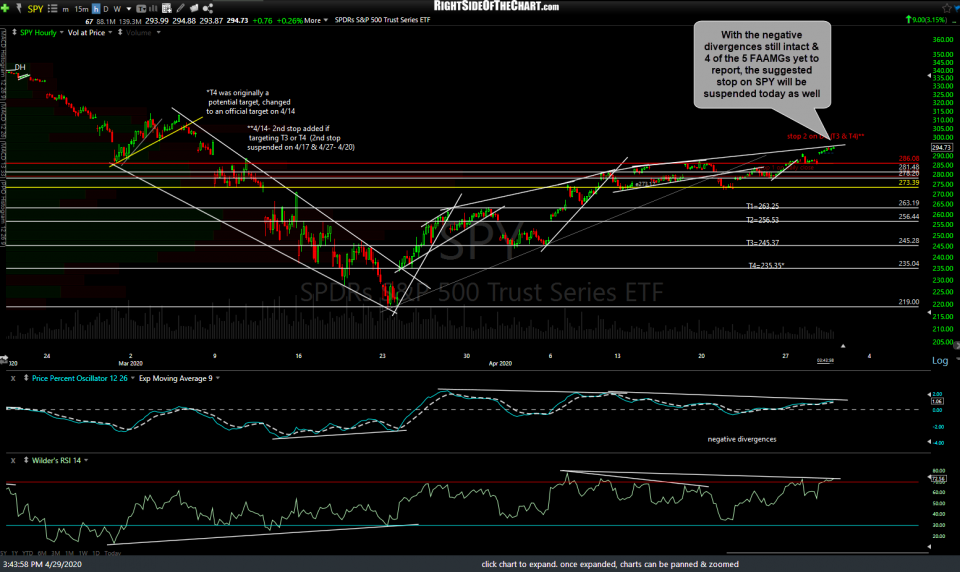Screen dimensions: 960x572
Task: Click the Log scale button
Action: click(x=940, y=360)
